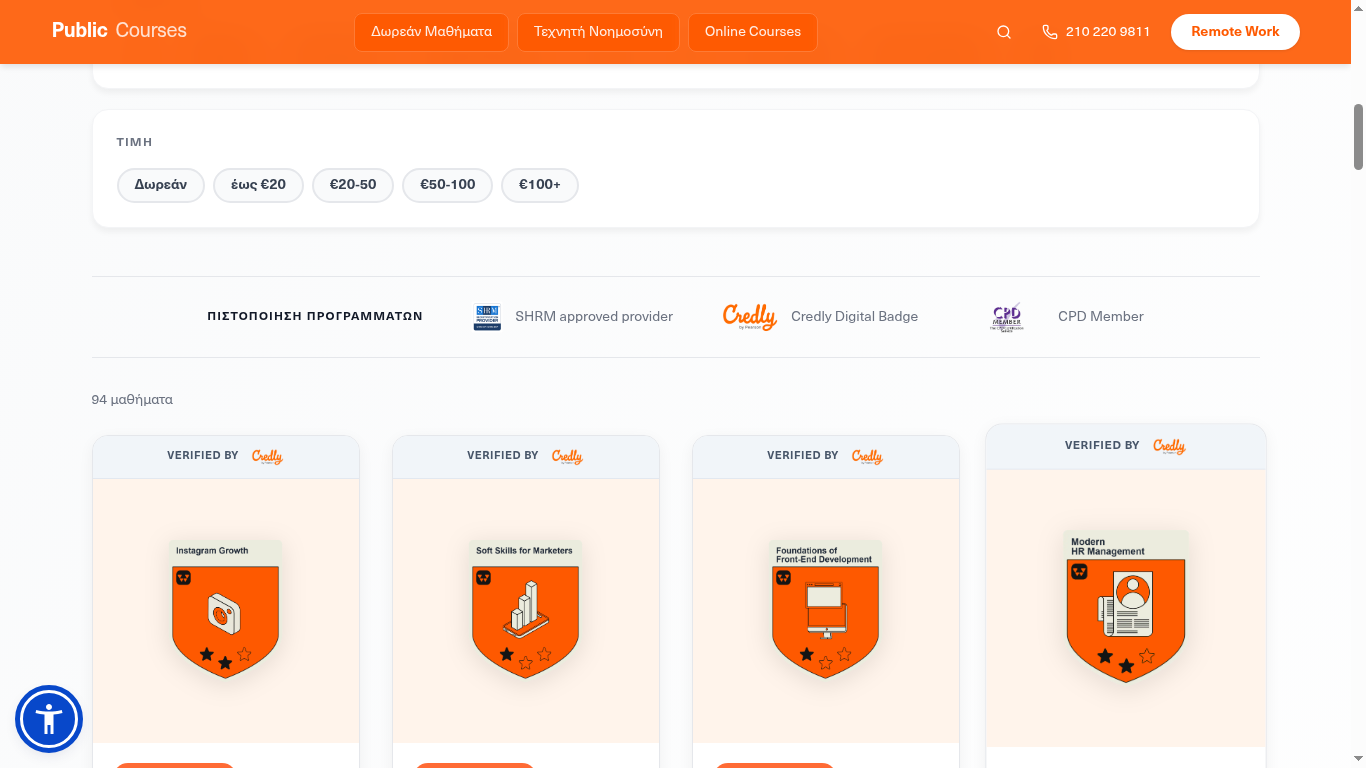Click the ΤΙΜΗ filter label
The height and width of the screenshot is (768, 1366).
tap(134, 143)
